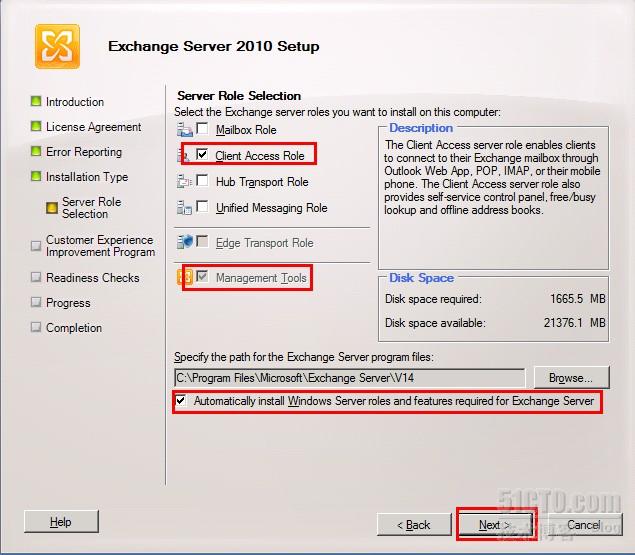Click the gray Readiness Checks step indicator
This screenshot has width=635, height=555.
pyautogui.click(x=36, y=277)
